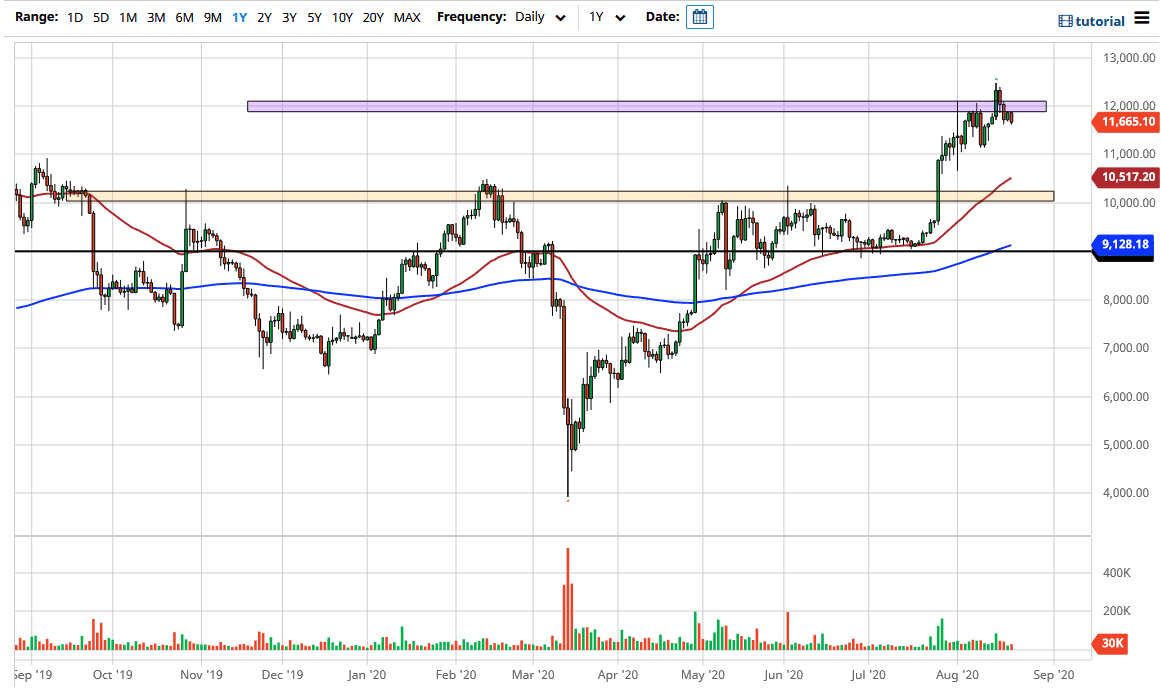Select the 10Y range option
Viewport: 1161px width, 691px height.
pyautogui.click(x=341, y=17)
